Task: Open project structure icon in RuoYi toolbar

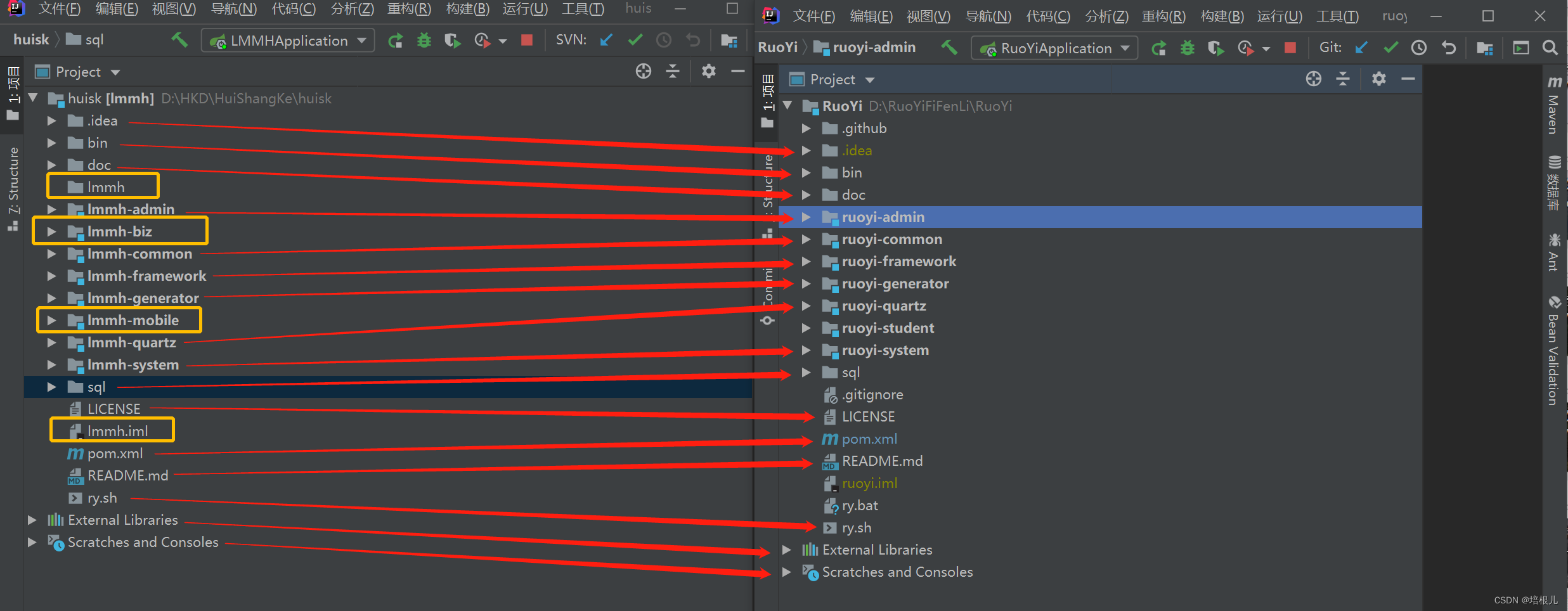Action: [1484, 48]
